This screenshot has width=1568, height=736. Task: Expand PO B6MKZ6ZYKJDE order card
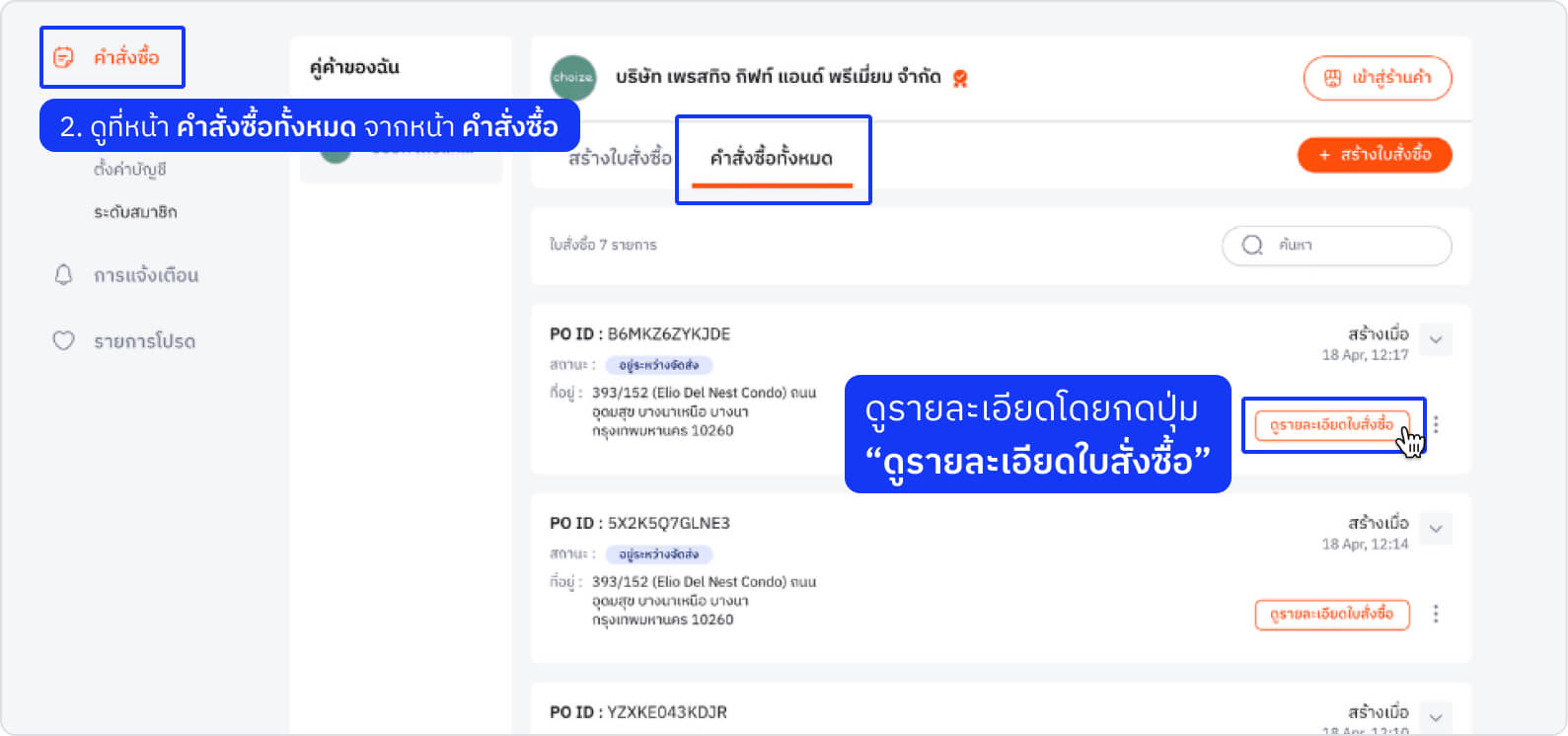tap(1436, 340)
